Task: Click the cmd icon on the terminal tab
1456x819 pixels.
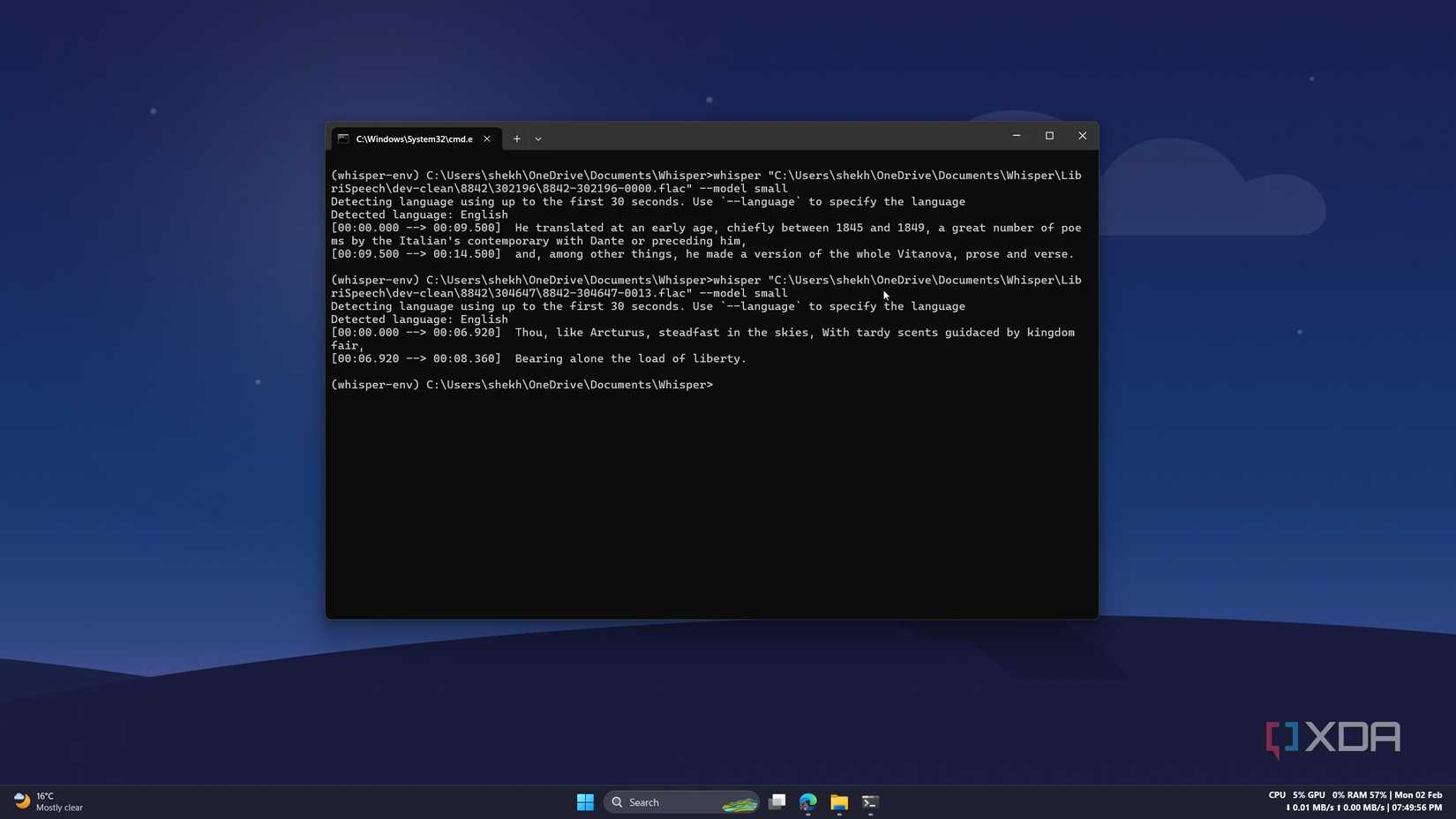Action: [x=344, y=139]
